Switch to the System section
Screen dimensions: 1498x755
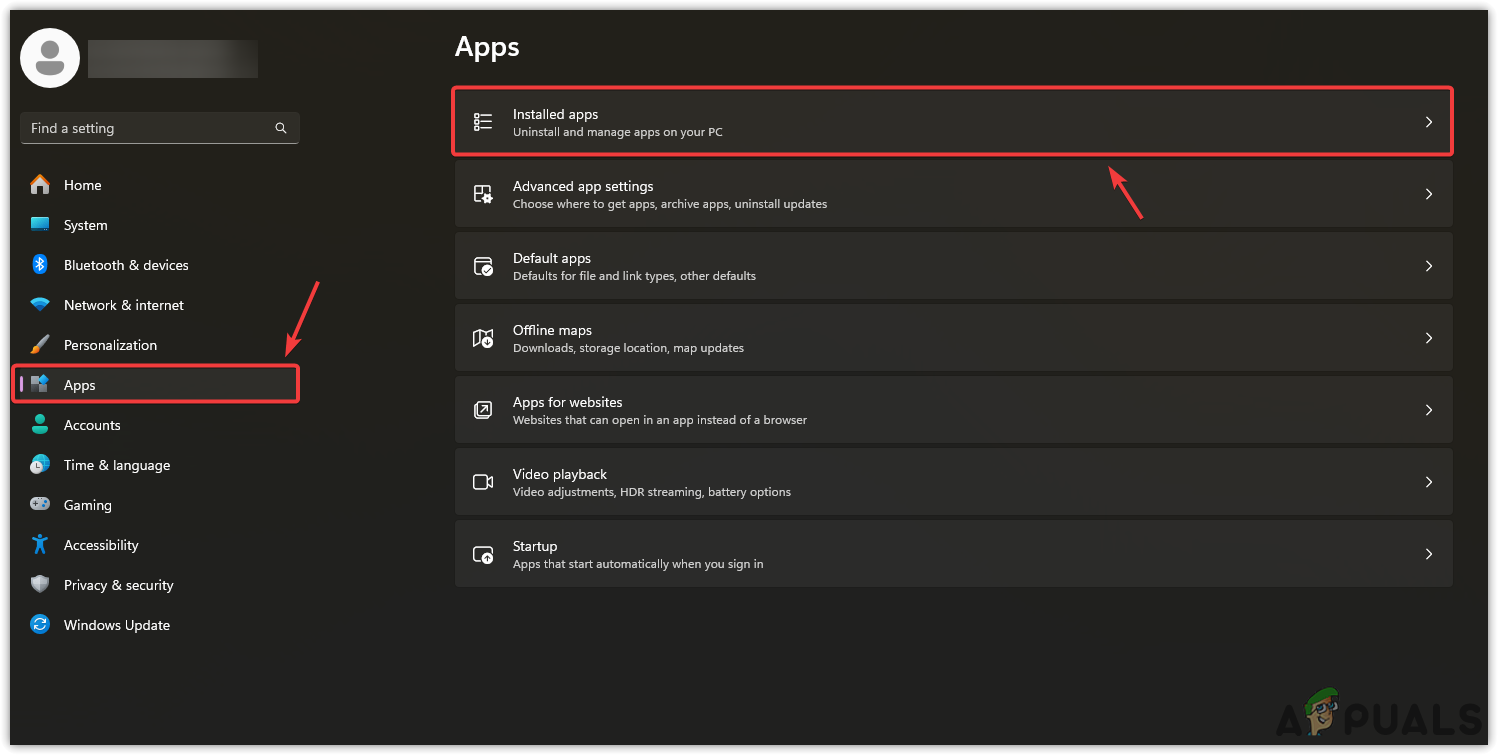pos(86,225)
